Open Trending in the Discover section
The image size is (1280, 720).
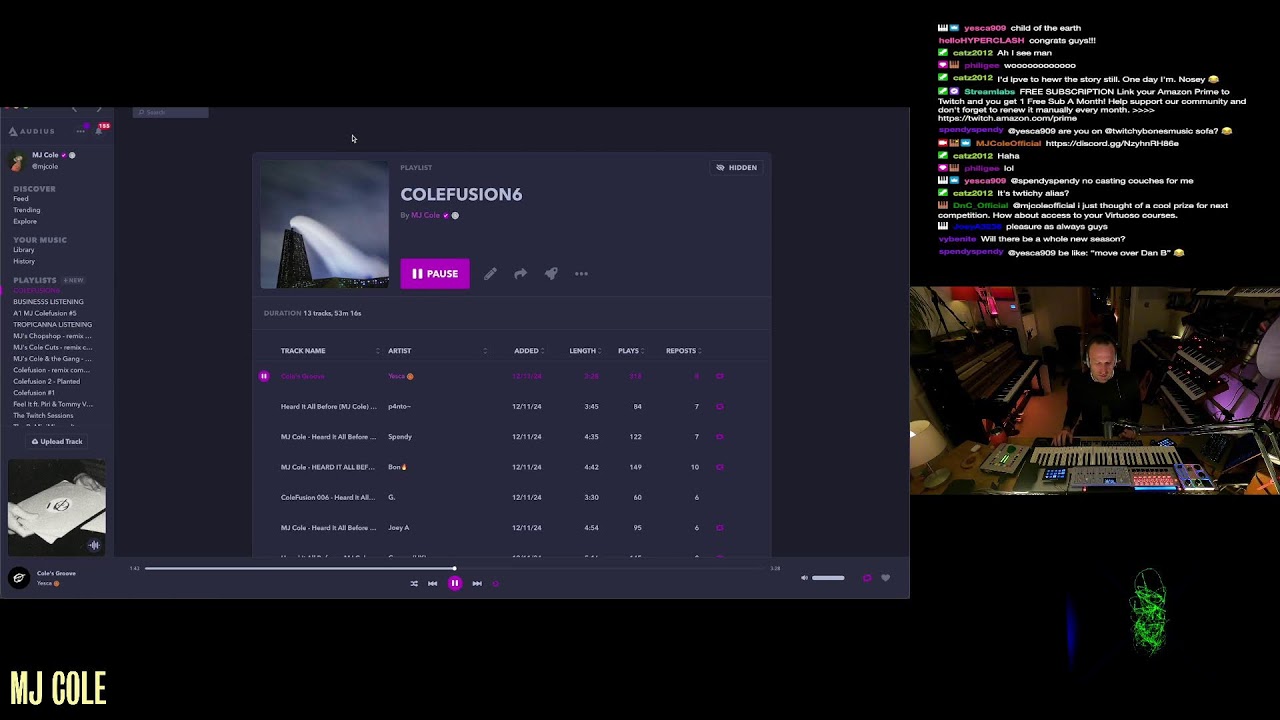coord(27,210)
